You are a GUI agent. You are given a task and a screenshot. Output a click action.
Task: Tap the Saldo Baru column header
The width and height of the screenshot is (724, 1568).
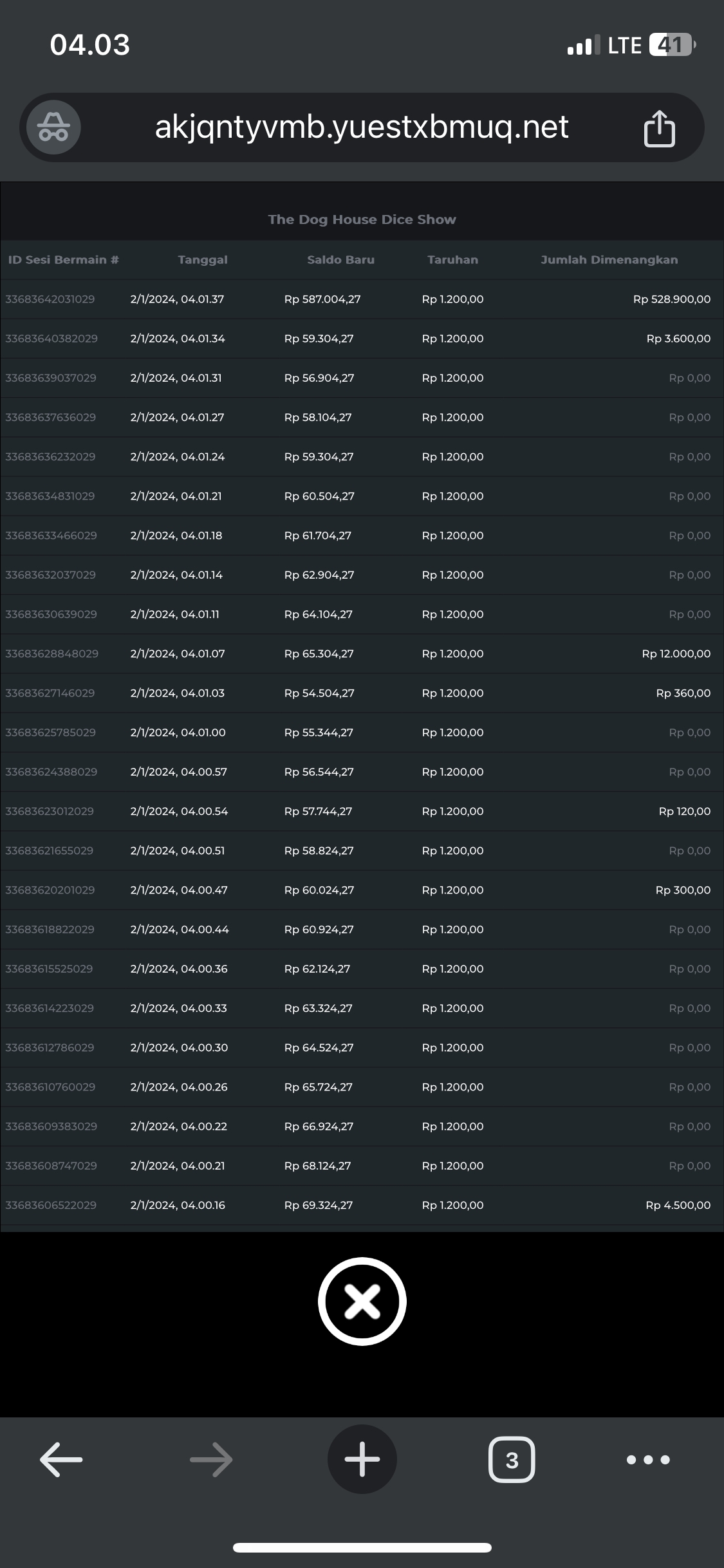point(340,260)
